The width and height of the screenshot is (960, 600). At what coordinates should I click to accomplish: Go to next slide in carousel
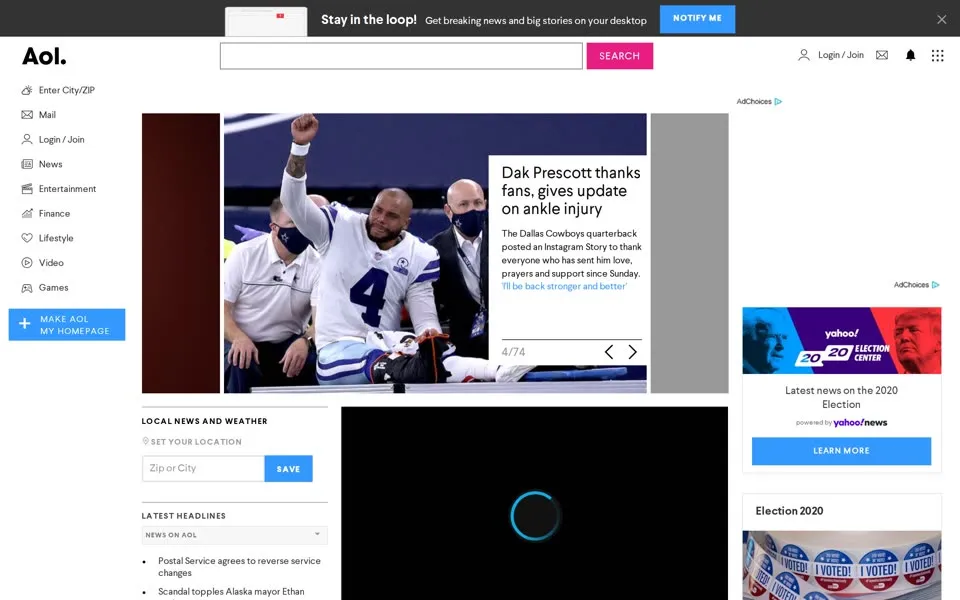pyautogui.click(x=632, y=351)
